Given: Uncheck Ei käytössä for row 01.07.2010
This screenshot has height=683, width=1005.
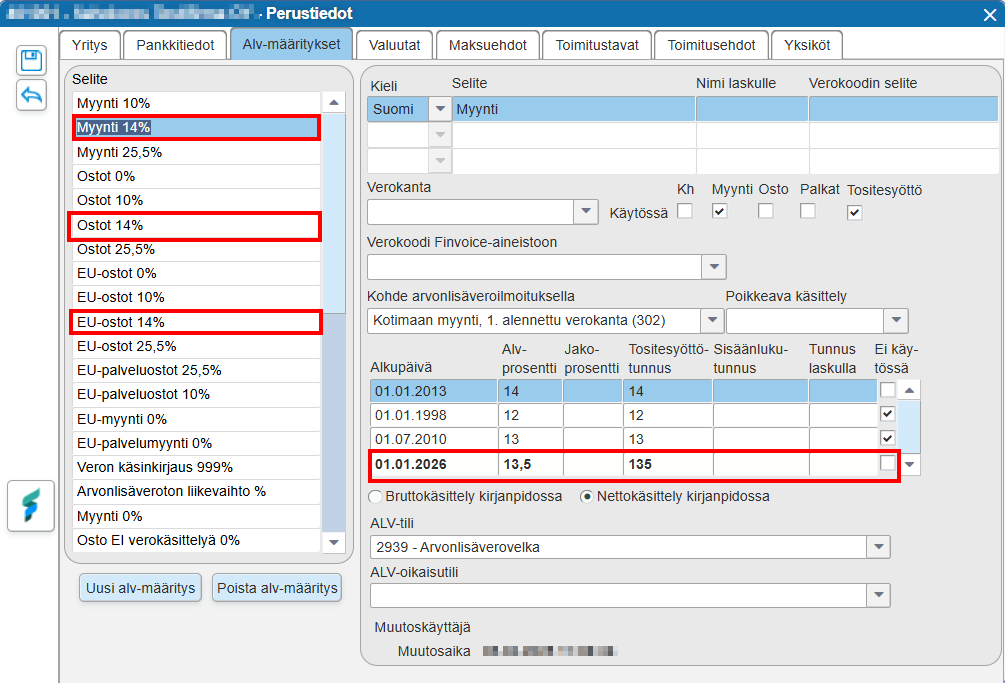Looking at the screenshot, I should [887, 438].
